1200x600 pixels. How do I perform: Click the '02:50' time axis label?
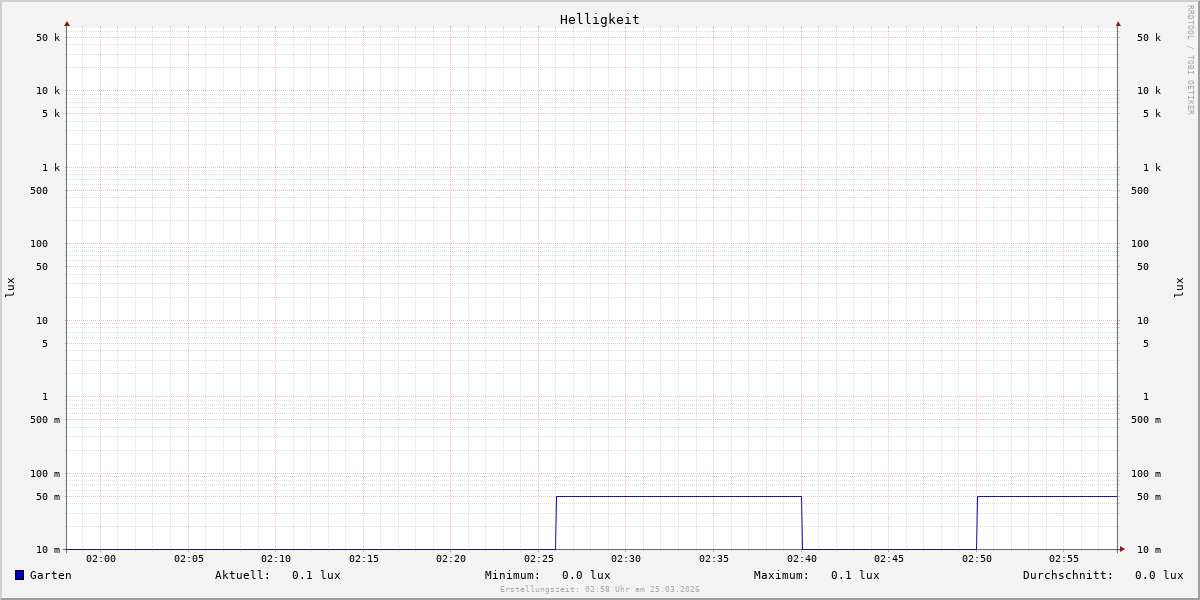tap(977, 559)
